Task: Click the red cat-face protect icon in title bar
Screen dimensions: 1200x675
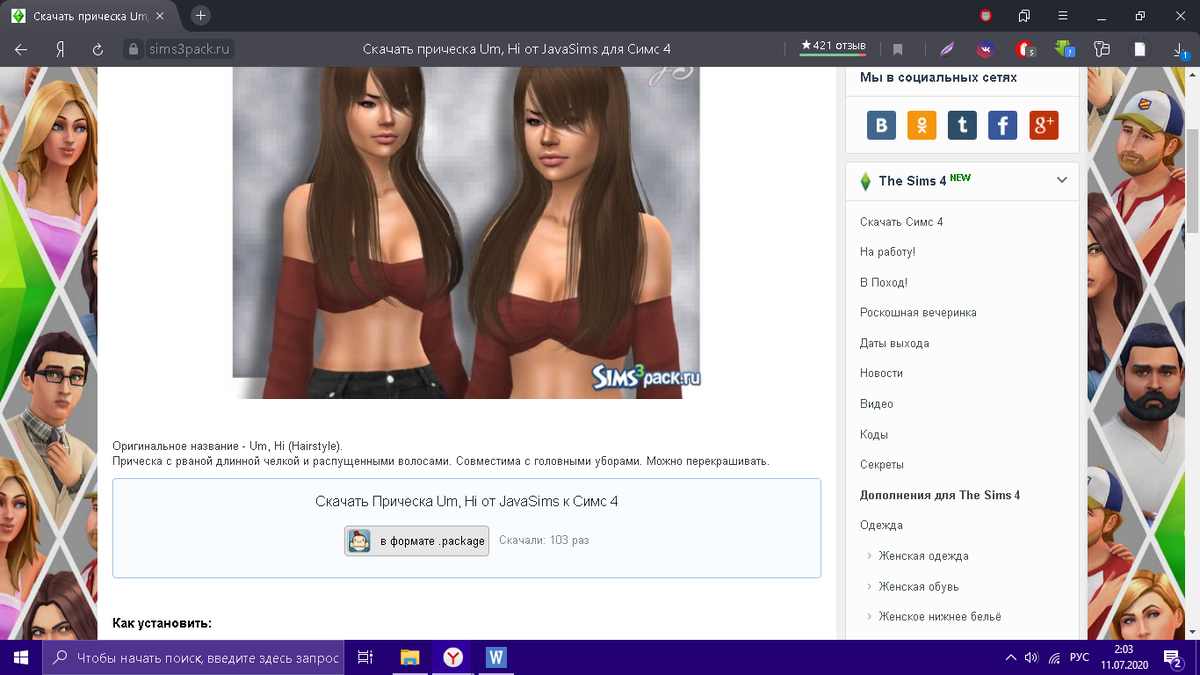Action: [987, 16]
